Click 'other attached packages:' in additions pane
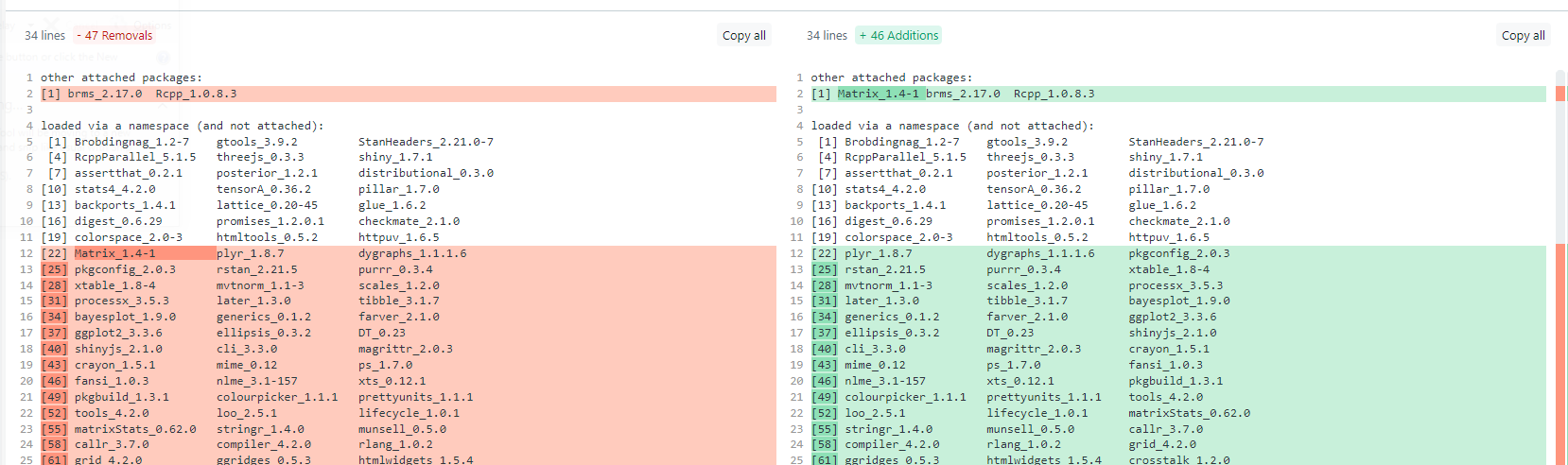 point(891,77)
